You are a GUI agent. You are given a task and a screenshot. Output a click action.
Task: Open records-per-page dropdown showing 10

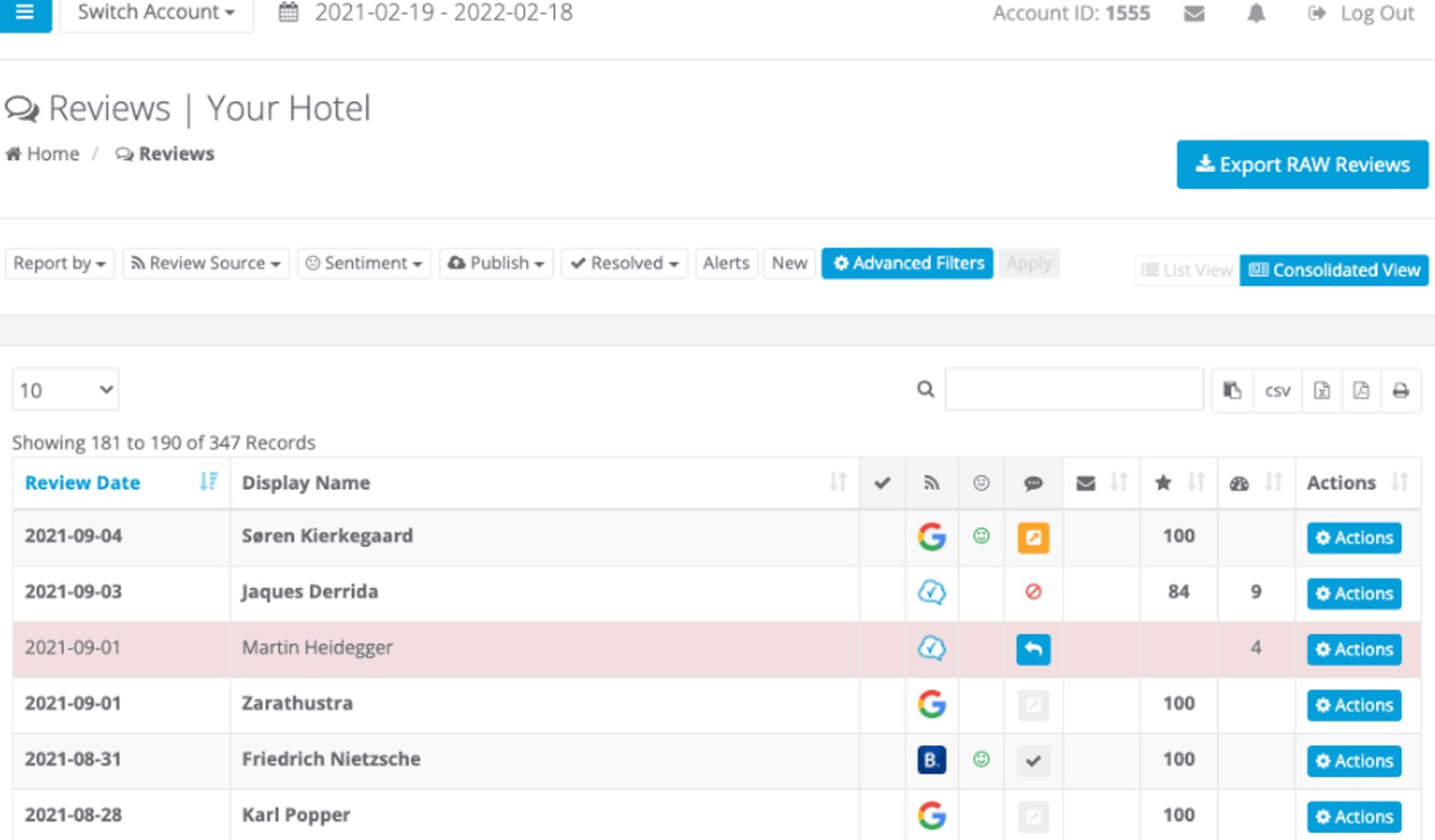coord(65,390)
